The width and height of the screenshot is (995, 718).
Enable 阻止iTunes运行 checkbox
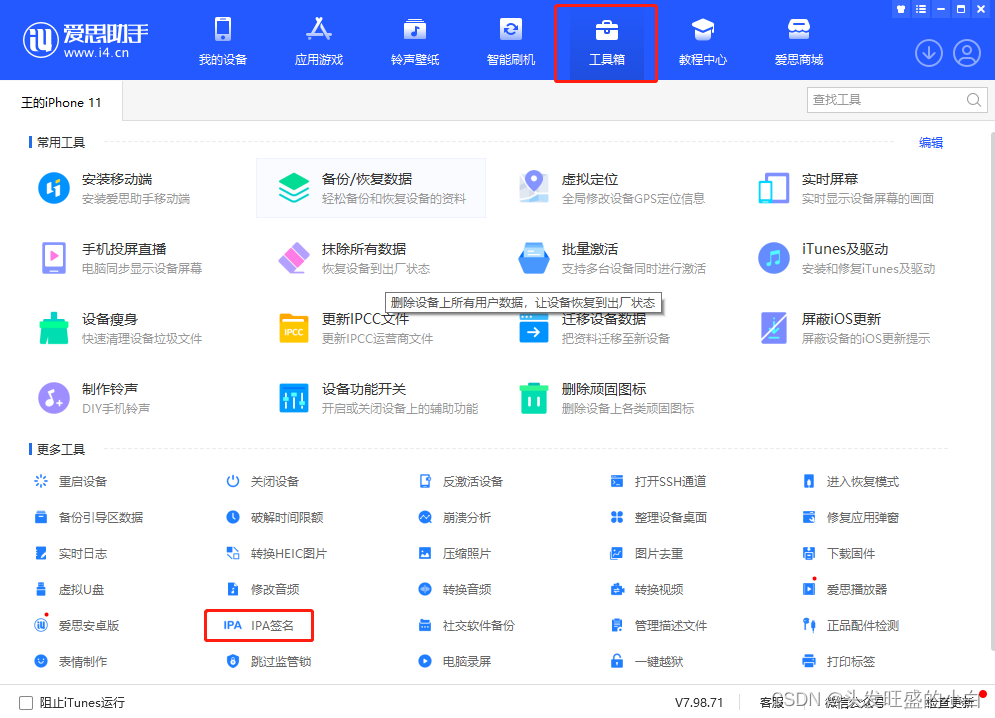[26, 703]
